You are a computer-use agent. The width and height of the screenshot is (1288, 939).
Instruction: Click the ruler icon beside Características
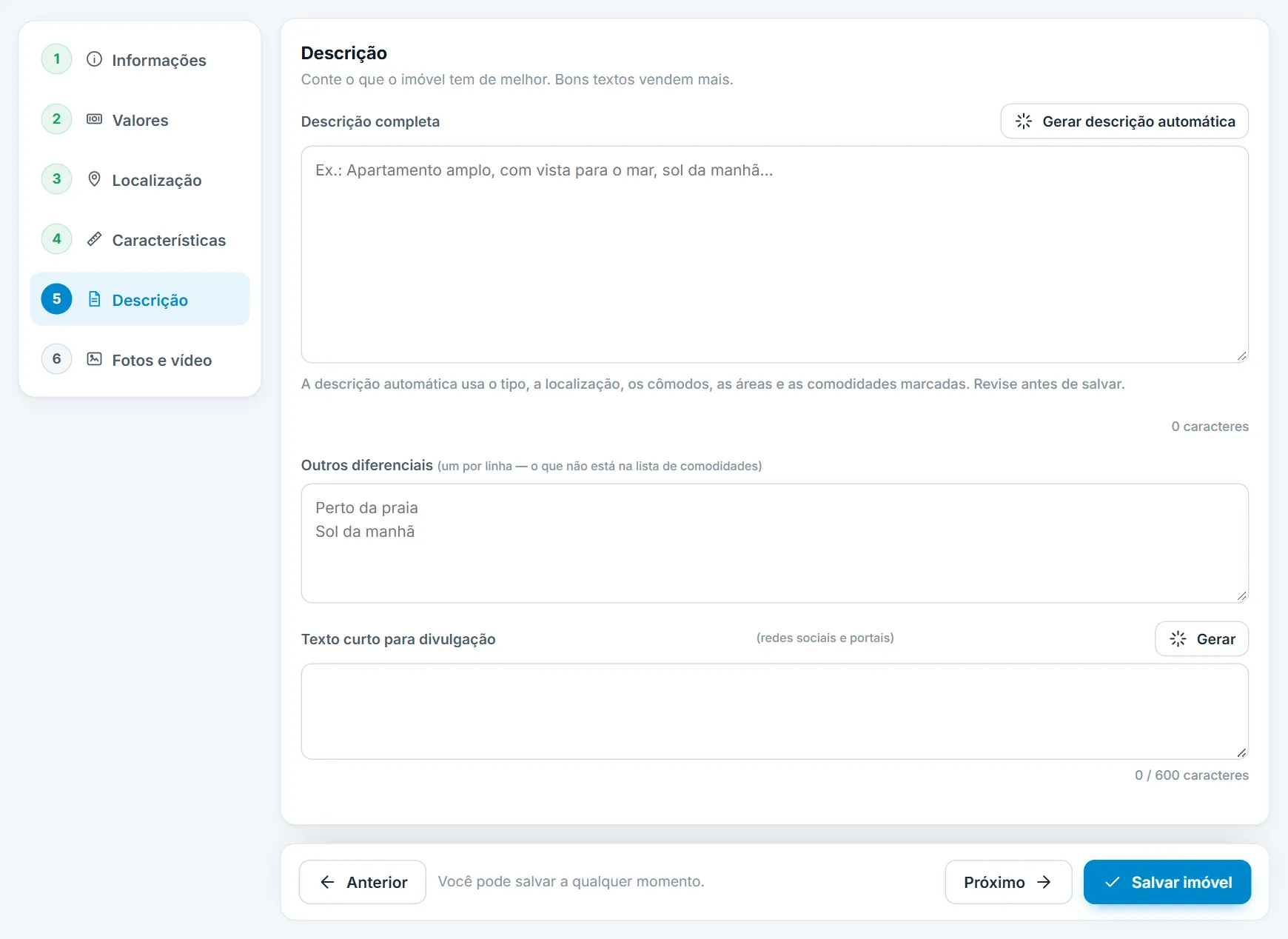point(94,239)
